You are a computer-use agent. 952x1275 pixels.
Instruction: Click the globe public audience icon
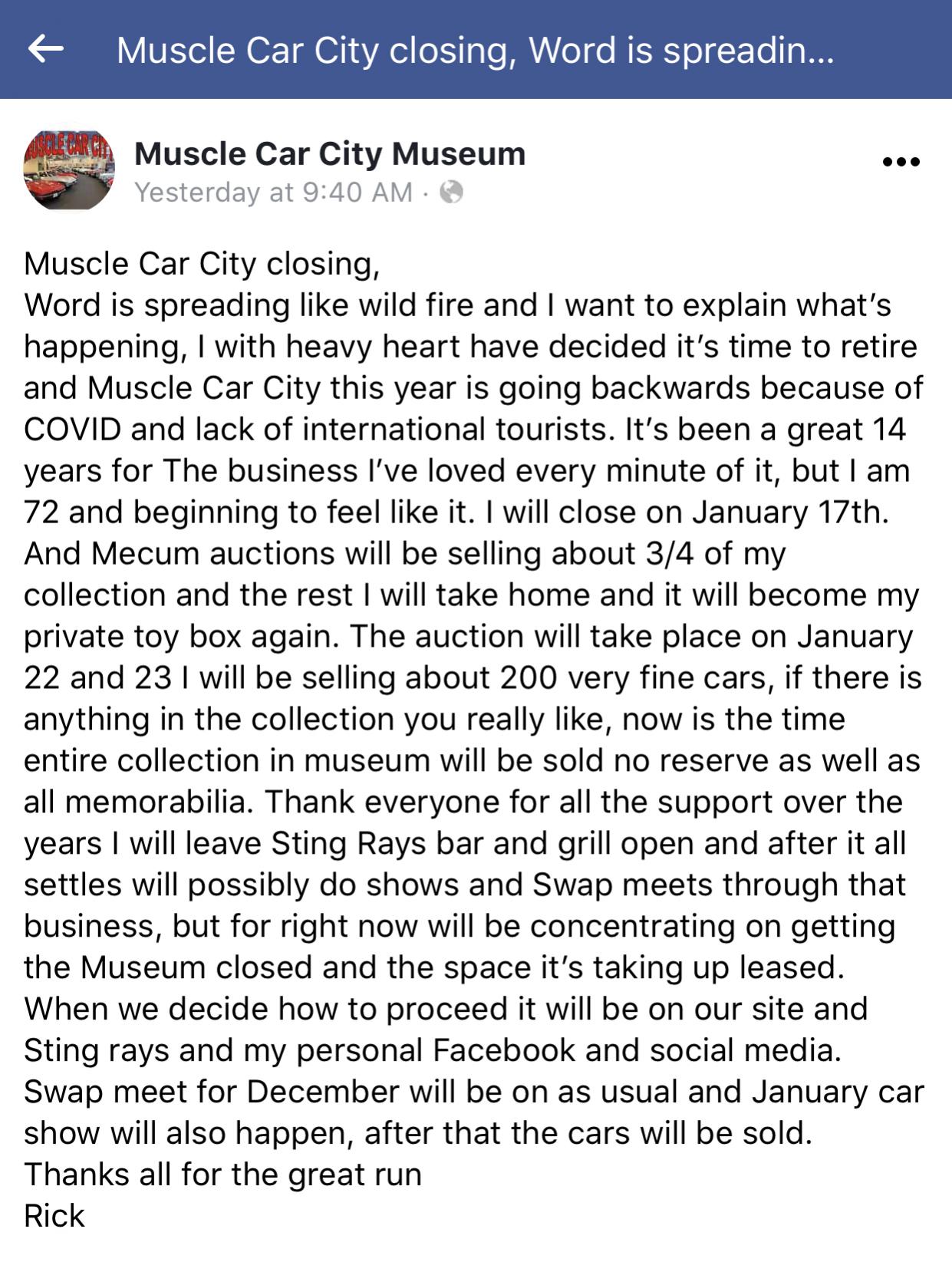pos(451,192)
